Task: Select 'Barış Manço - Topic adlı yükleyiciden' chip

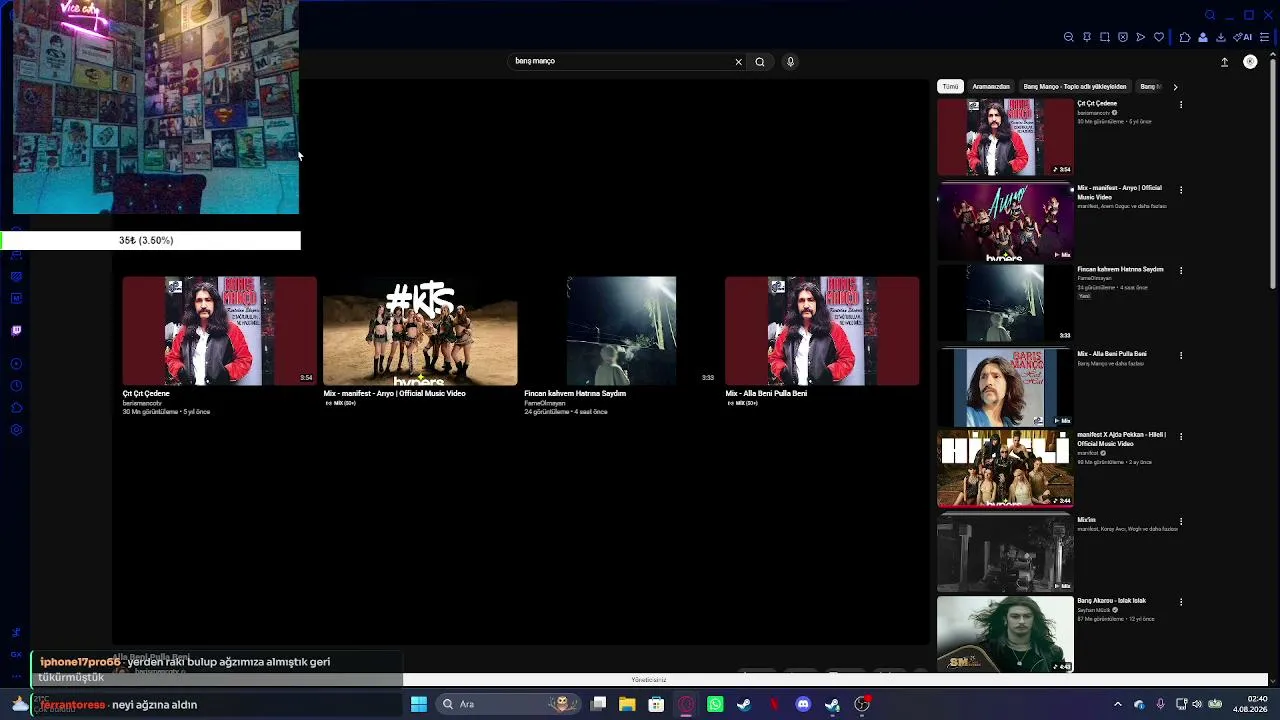Action: (x=1075, y=87)
